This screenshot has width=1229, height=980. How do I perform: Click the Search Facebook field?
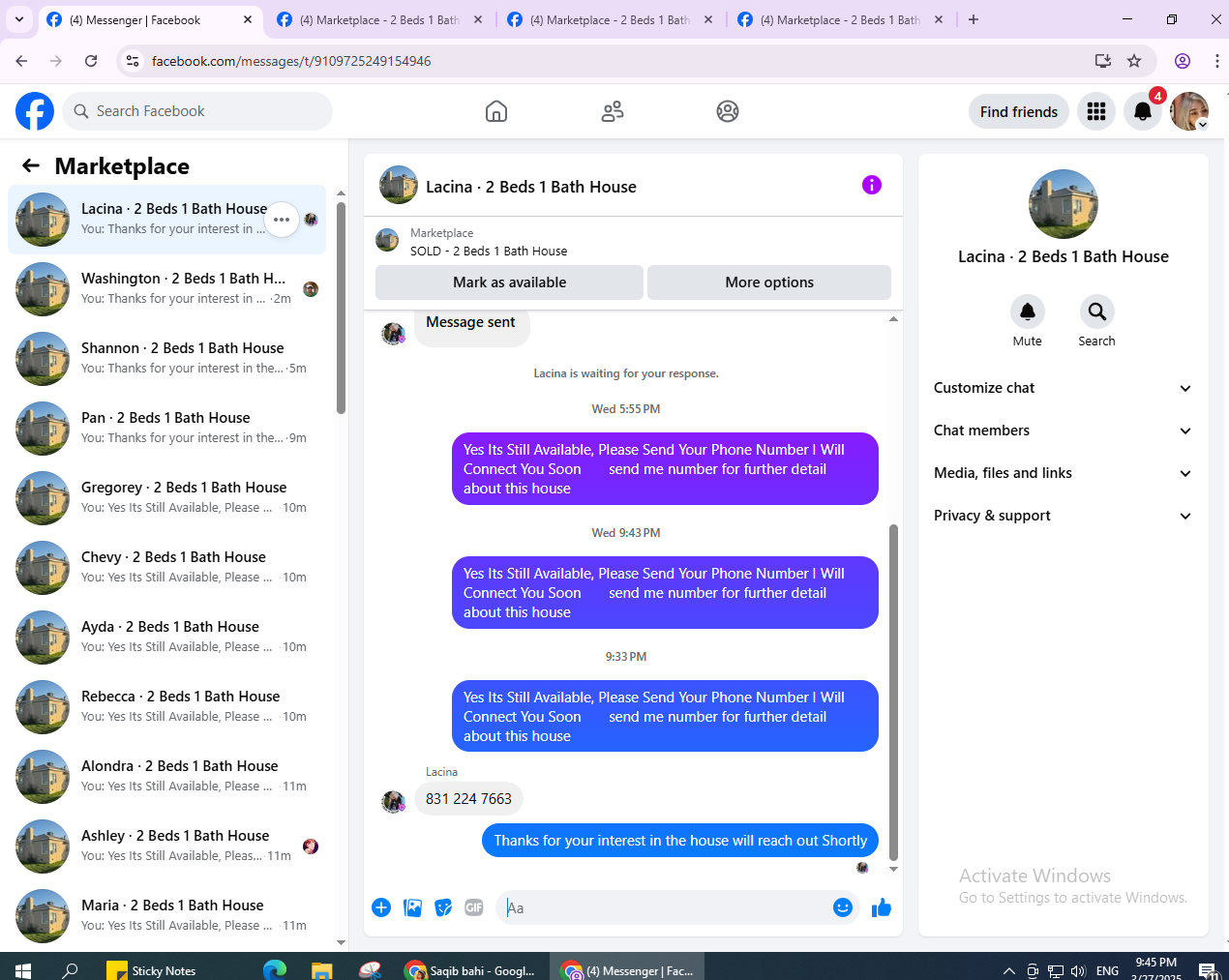(197, 111)
